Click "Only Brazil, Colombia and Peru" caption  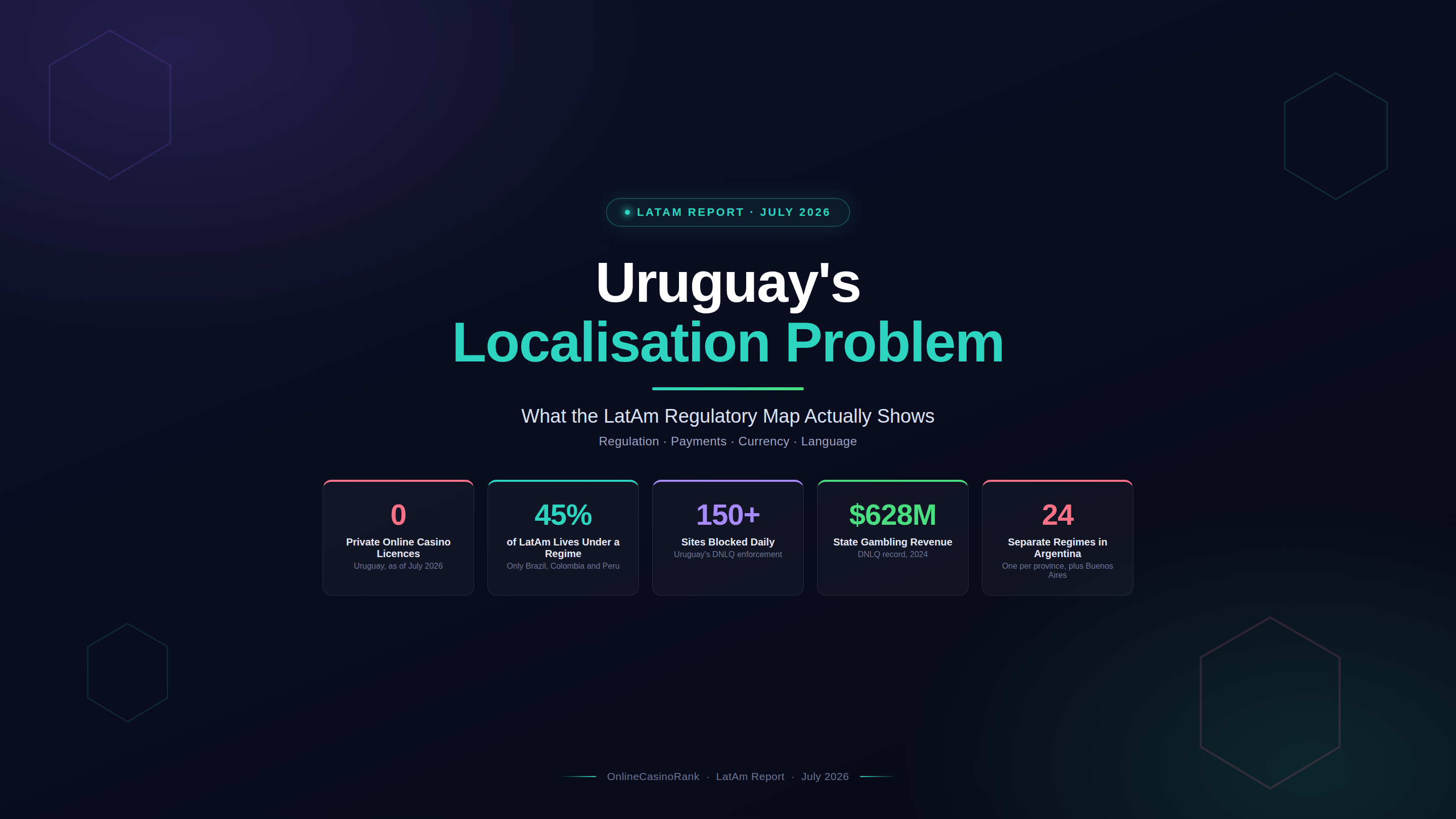tap(563, 566)
